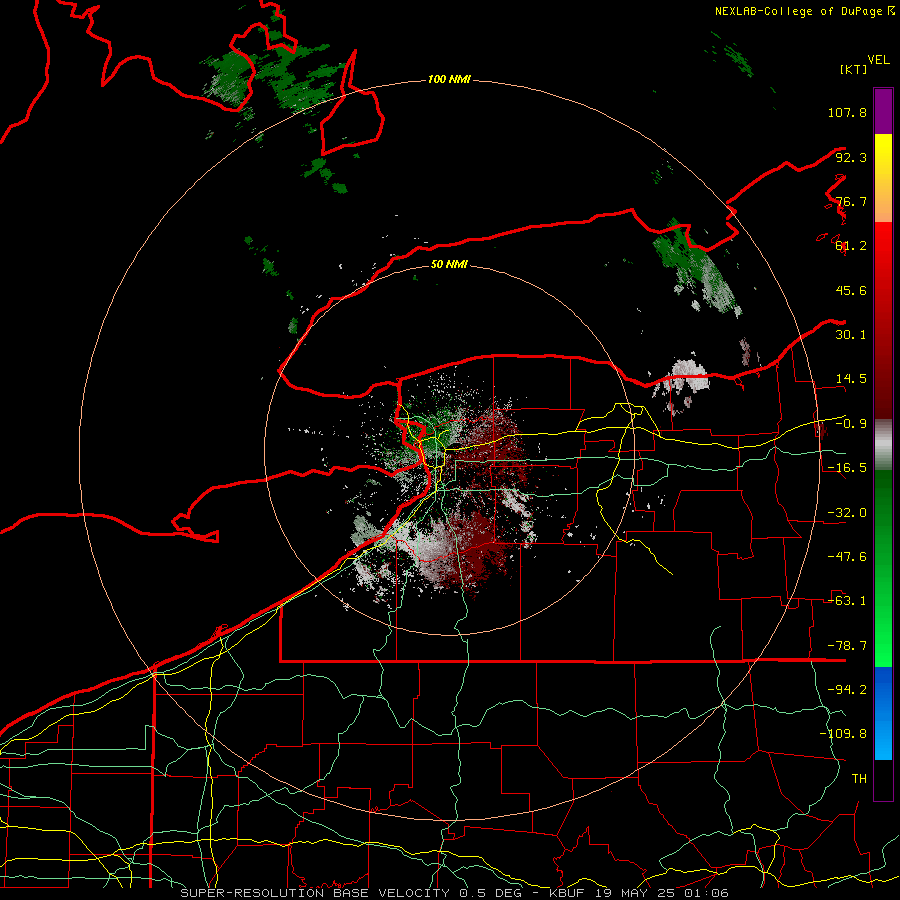Click the 61.2 legend value
Viewport: 900px width, 900px height.
pos(851,246)
